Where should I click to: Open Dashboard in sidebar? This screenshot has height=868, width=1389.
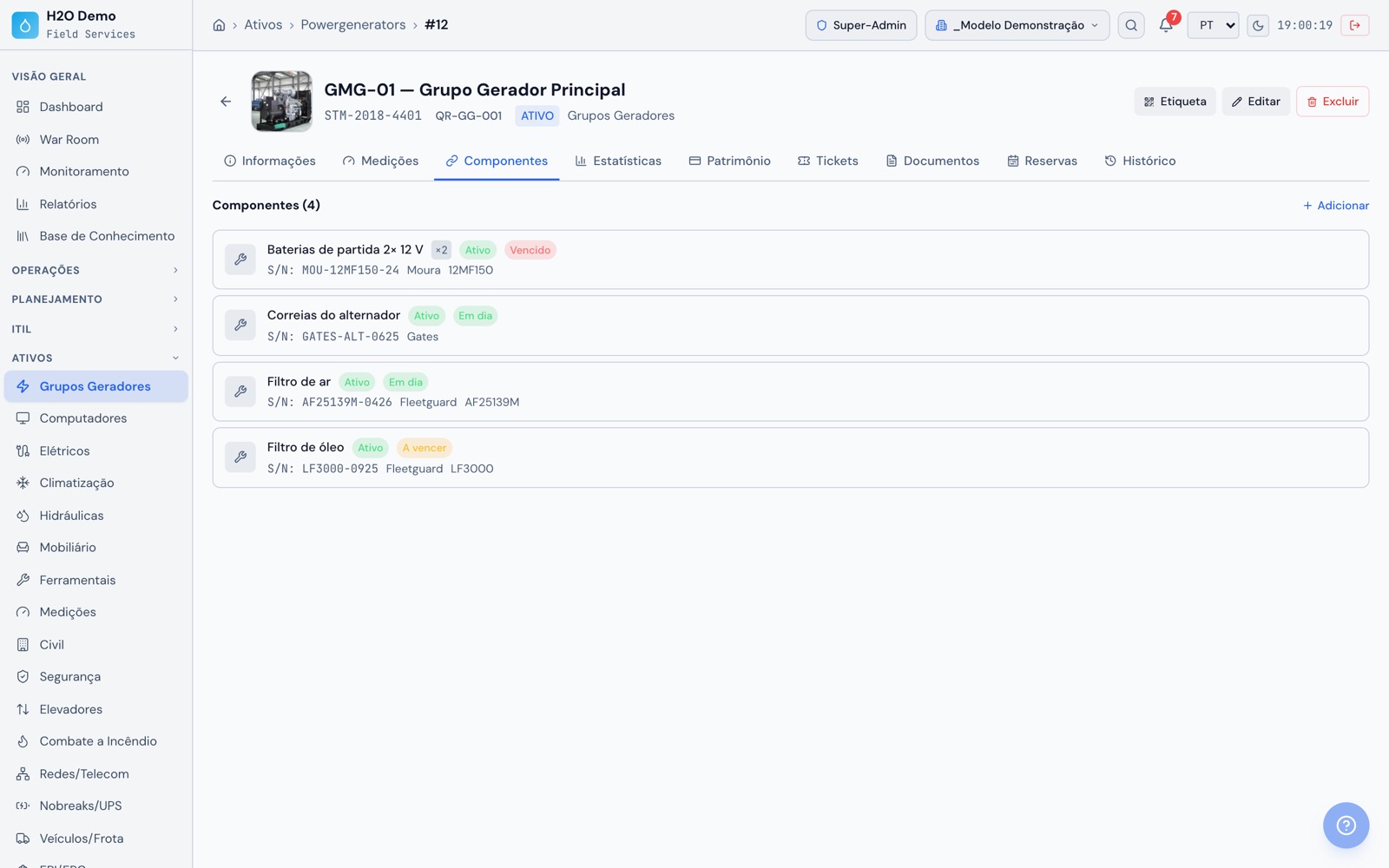pos(95,107)
